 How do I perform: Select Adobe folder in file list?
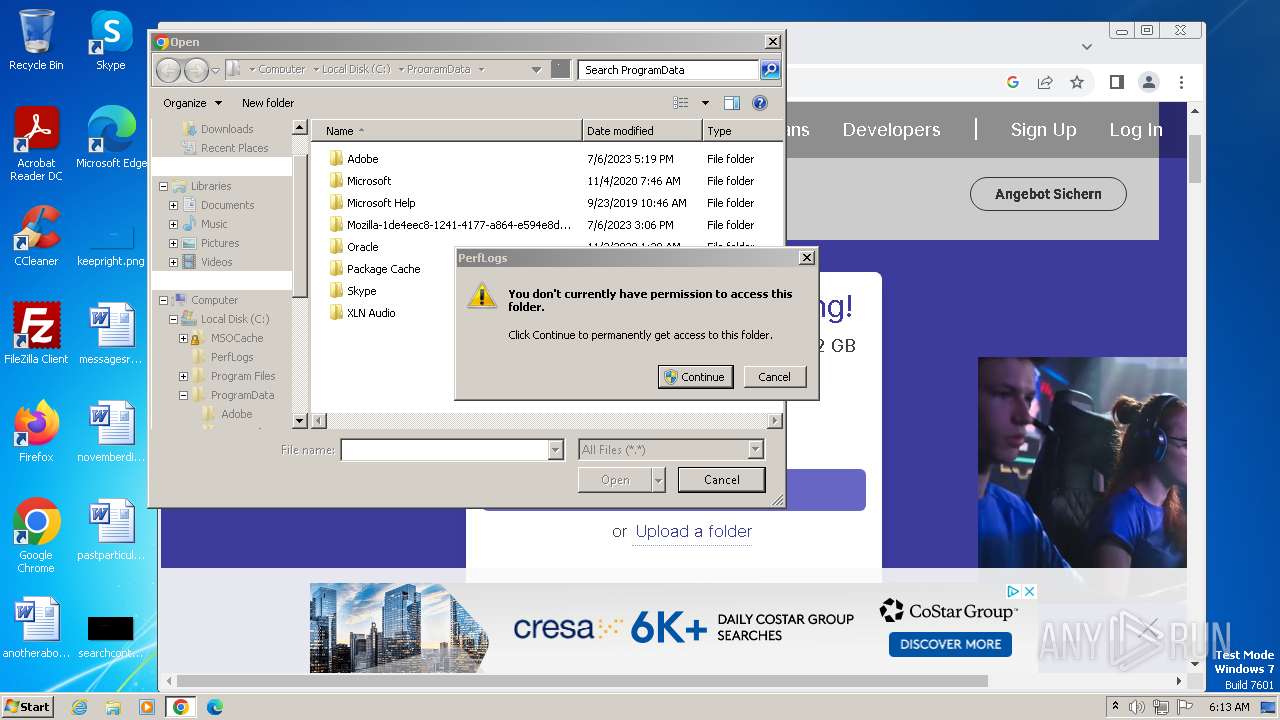pos(363,159)
